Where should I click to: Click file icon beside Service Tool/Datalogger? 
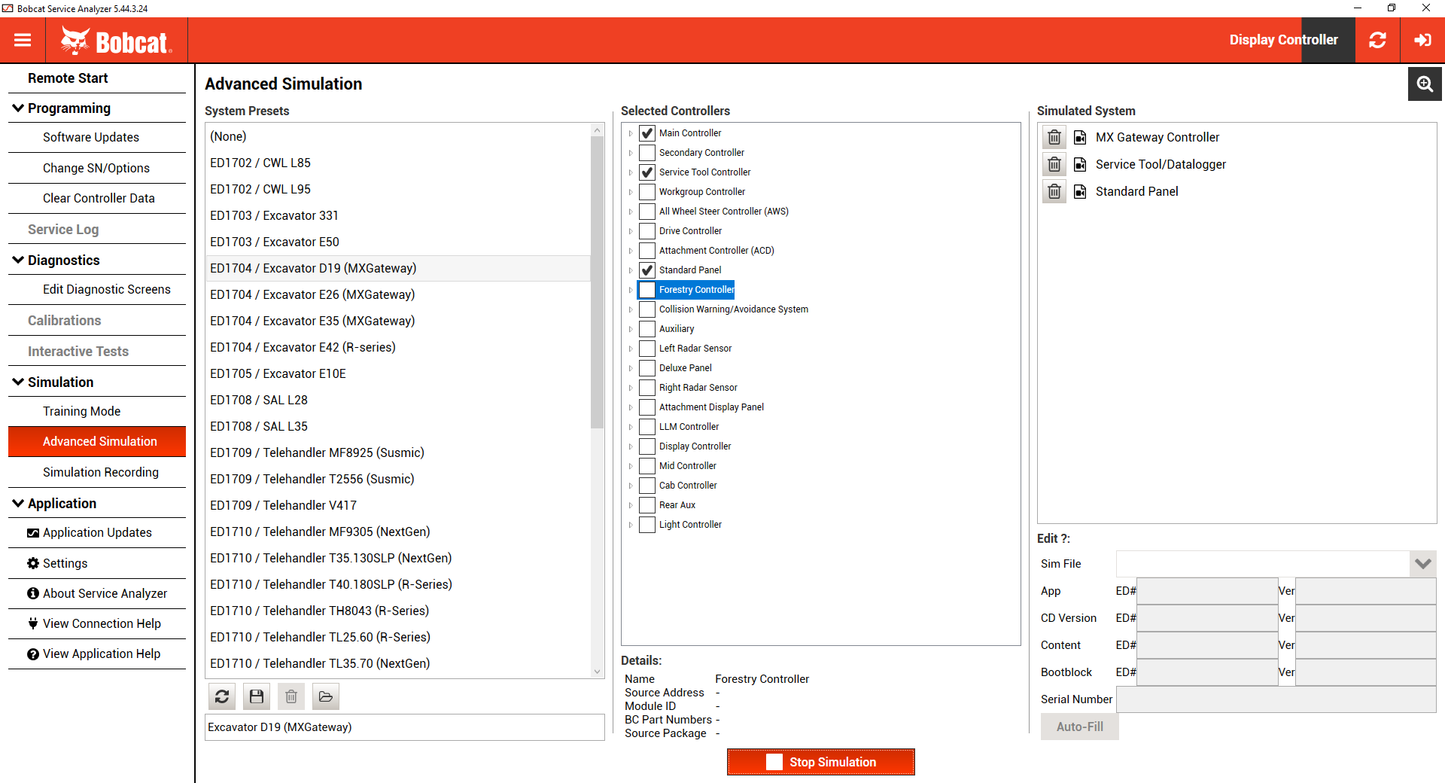1080,164
